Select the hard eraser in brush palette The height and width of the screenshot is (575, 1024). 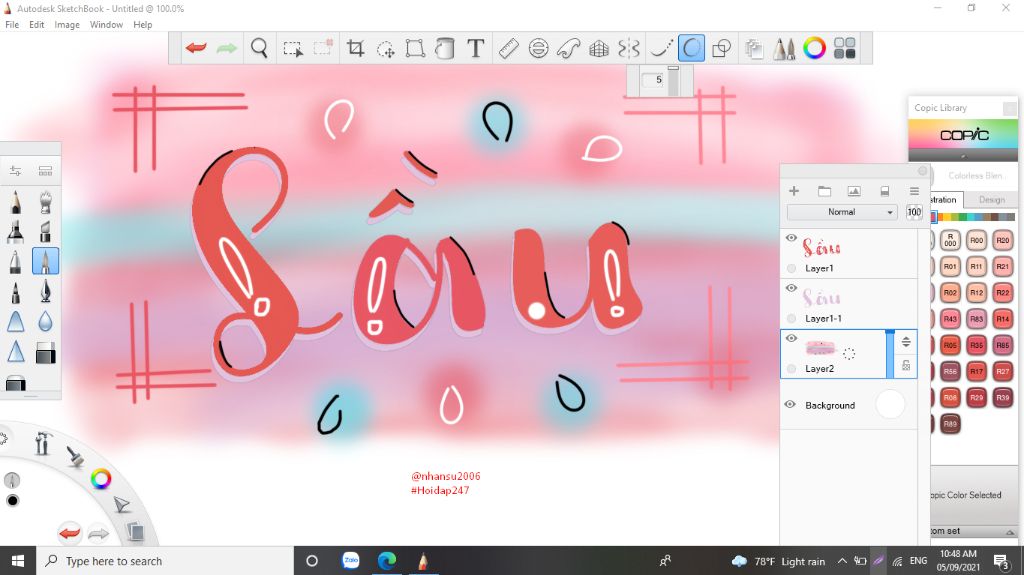tap(45, 353)
